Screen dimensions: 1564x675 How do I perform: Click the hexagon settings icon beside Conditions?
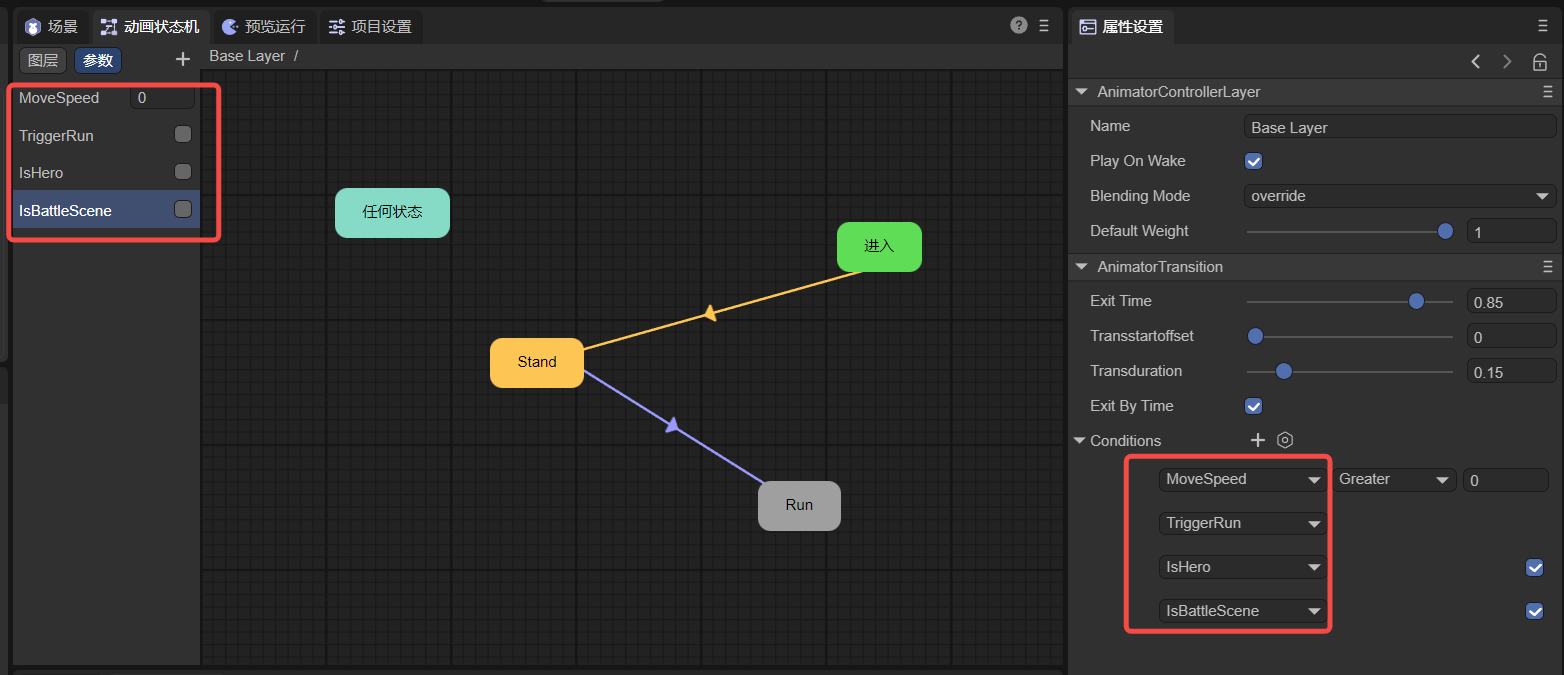(x=1286, y=440)
